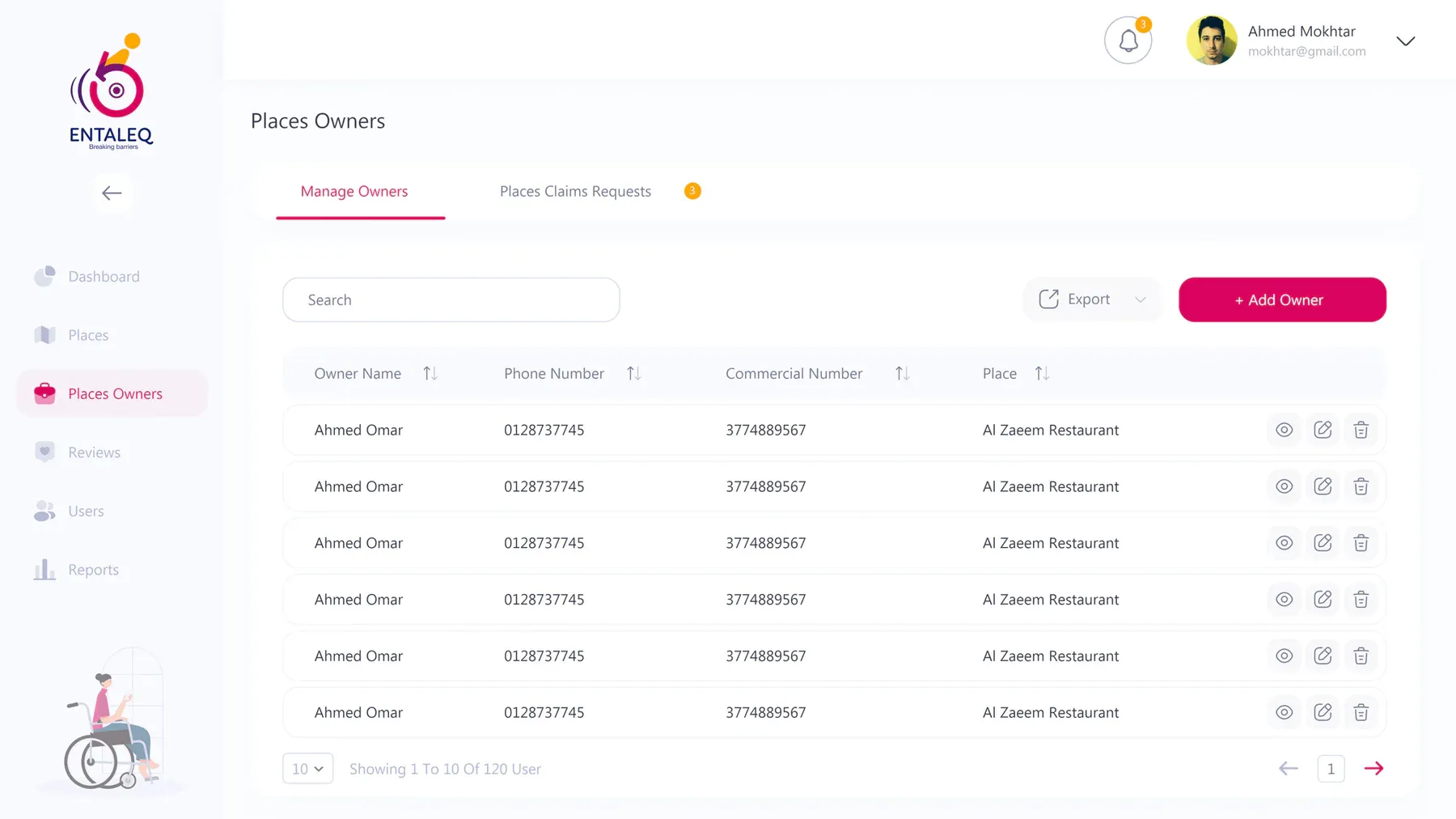The width and height of the screenshot is (1456, 819).
Task: Expand the user account menu chevron
Action: [x=1405, y=41]
